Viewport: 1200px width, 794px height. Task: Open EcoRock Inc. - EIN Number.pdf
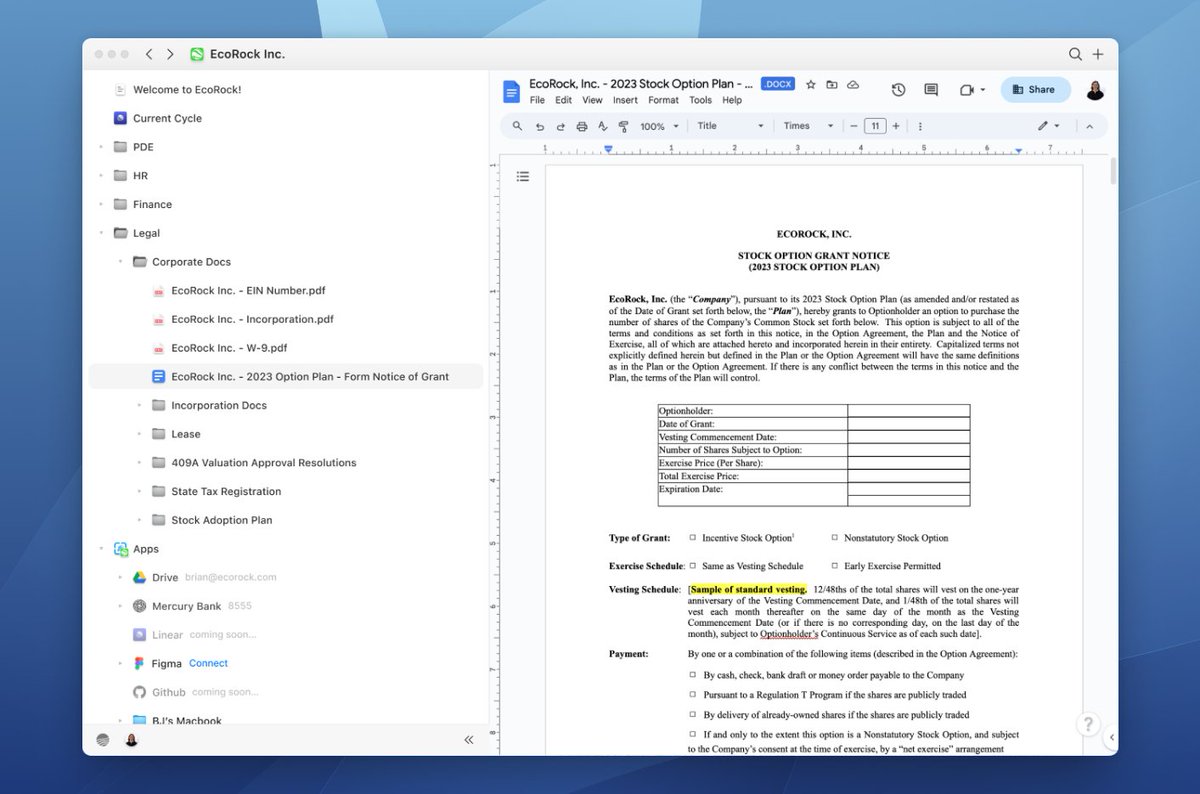point(248,291)
